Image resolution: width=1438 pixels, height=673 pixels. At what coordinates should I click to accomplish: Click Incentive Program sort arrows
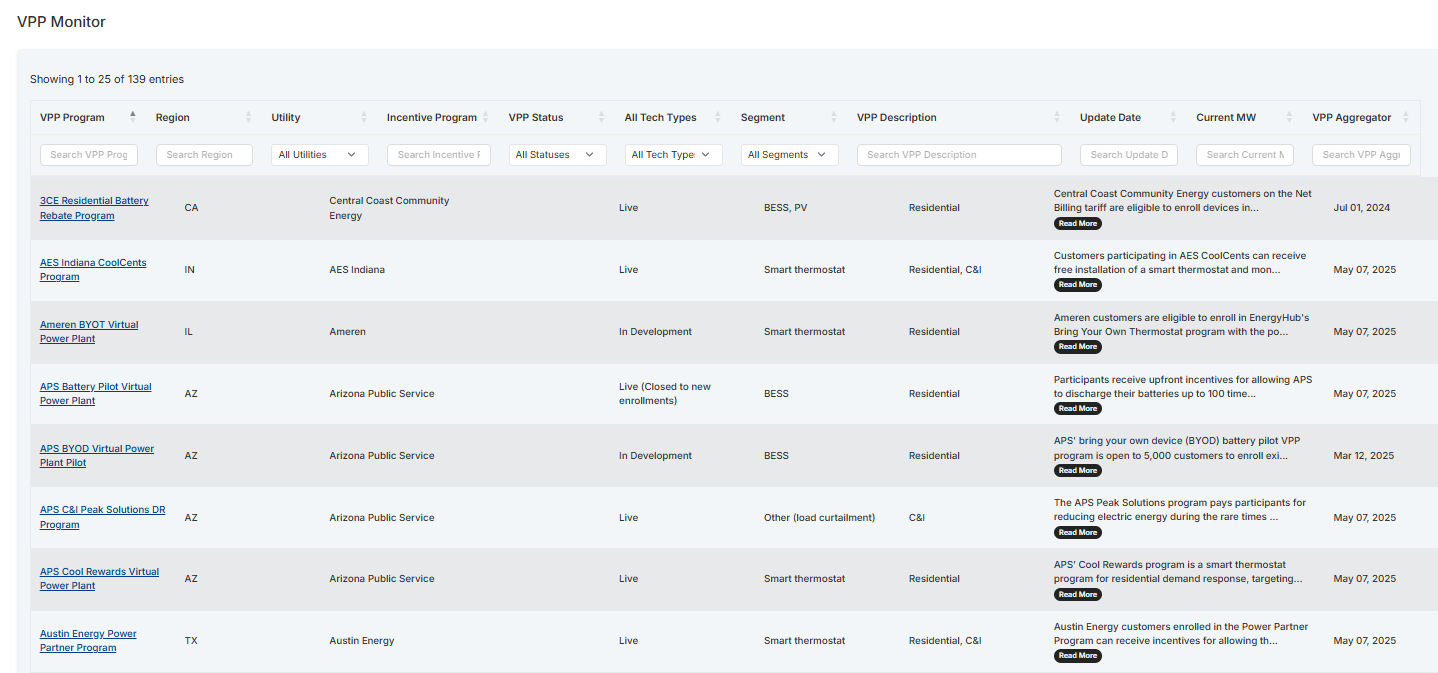click(485, 117)
